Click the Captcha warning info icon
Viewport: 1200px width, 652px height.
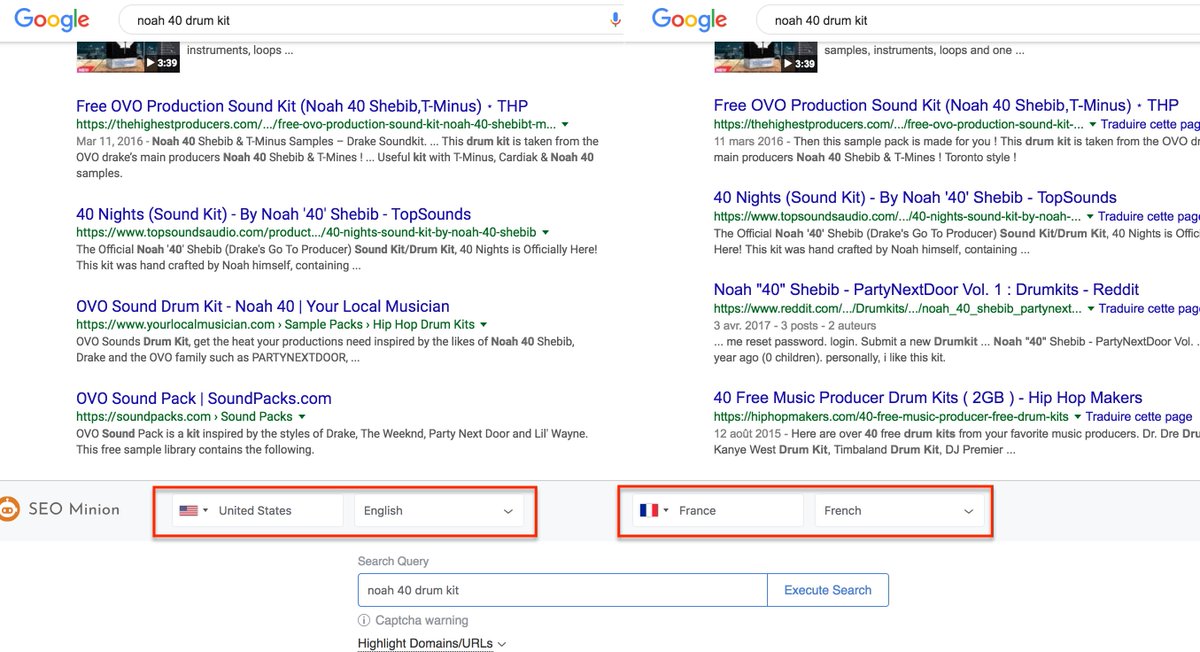(x=365, y=620)
